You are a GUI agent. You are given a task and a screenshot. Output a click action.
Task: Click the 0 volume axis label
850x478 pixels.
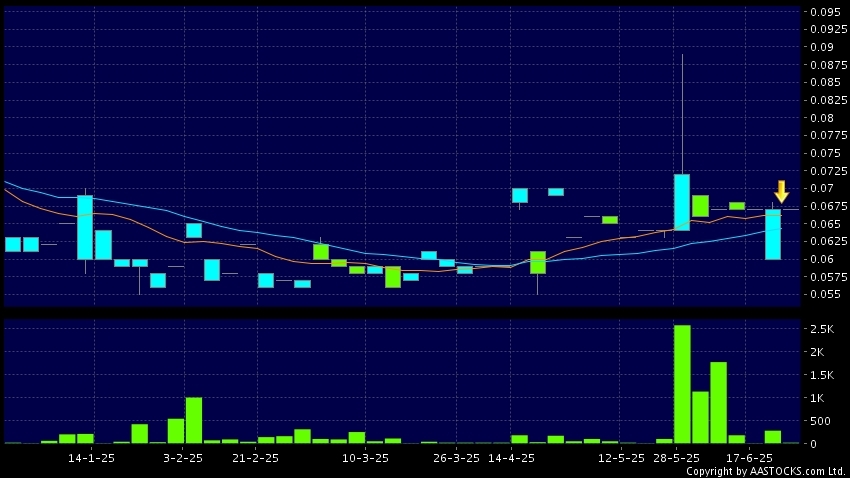point(814,444)
